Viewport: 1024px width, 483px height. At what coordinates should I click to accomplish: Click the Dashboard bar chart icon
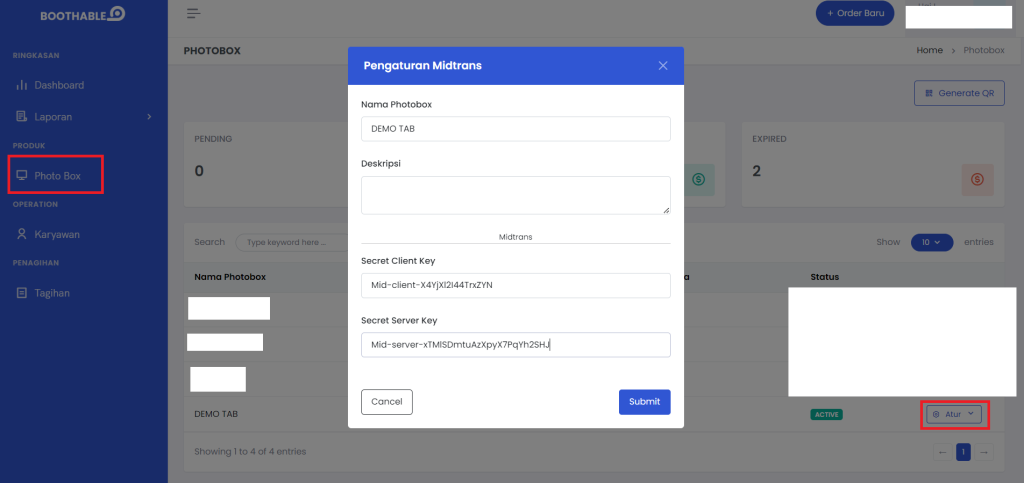(x=22, y=85)
